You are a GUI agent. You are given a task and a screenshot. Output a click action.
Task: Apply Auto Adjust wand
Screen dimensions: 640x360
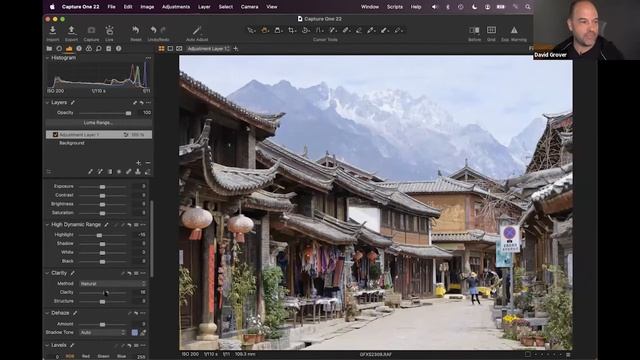pyautogui.click(x=197, y=30)
